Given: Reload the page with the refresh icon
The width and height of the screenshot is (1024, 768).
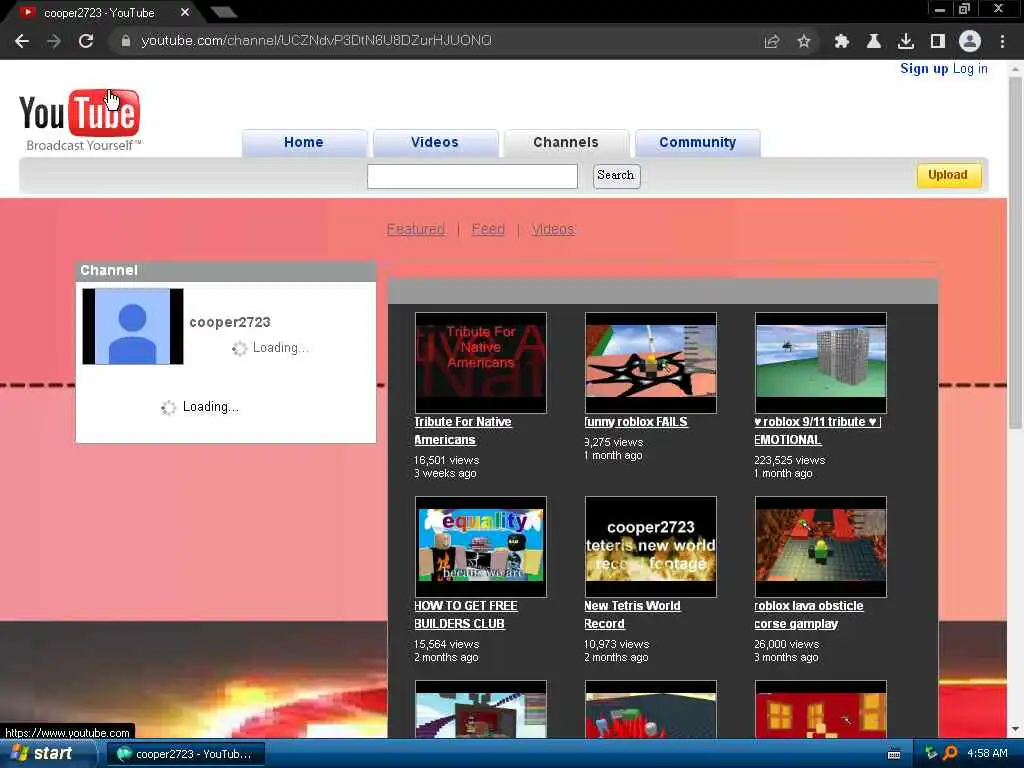Looking at the screenshot, I should pyautogui.click(x=86, y=41).
